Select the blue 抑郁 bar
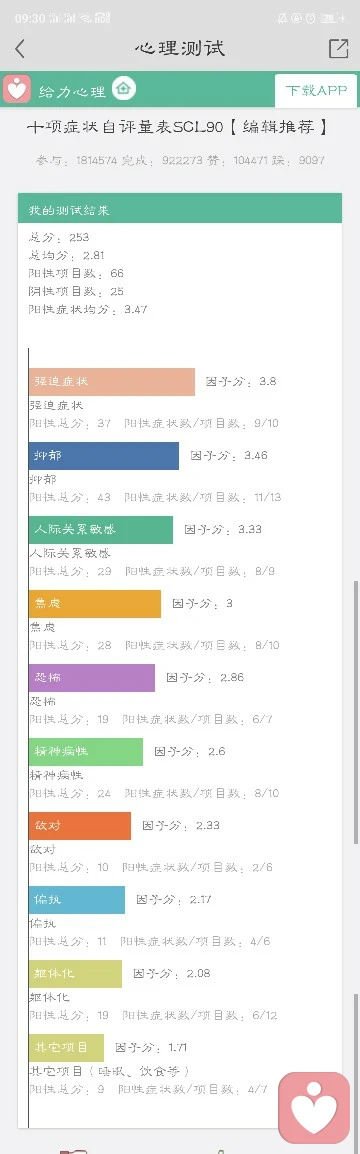The height and width of the screenshot is (1154, 360). click(x=104, y=456)
